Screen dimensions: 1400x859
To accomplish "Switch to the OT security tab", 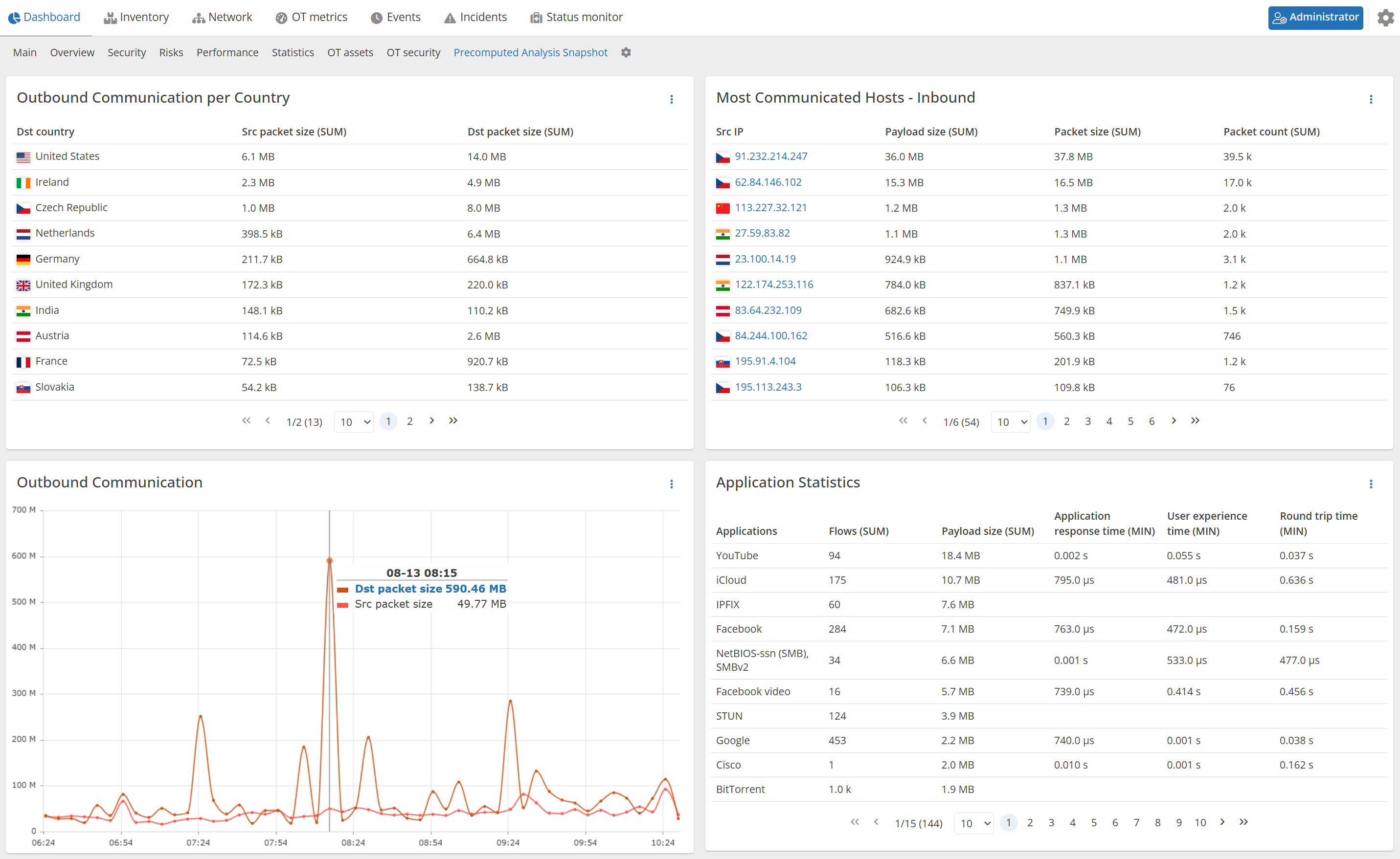I will 413,52.
